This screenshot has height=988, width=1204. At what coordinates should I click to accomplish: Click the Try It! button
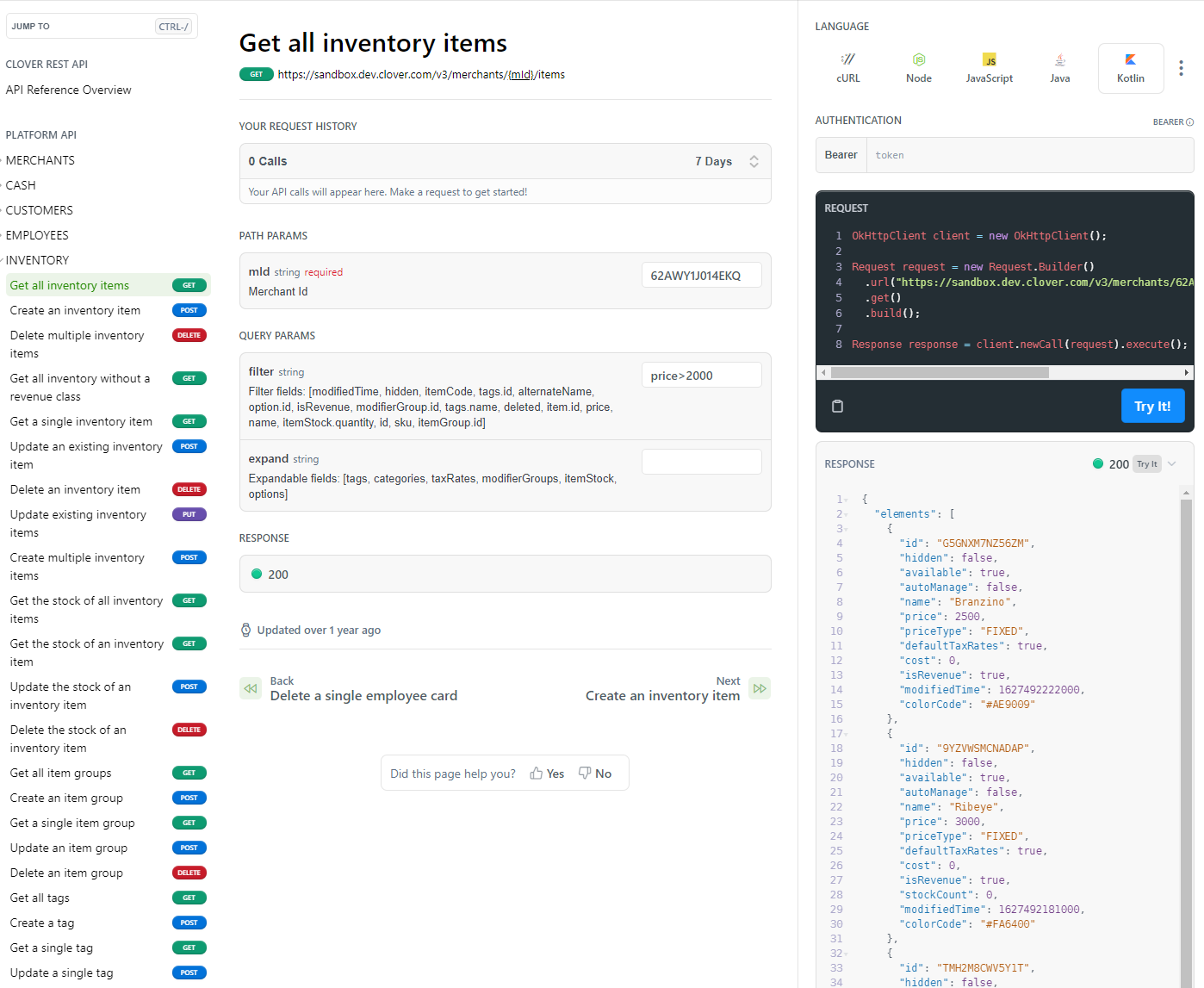coord(1152,406)
